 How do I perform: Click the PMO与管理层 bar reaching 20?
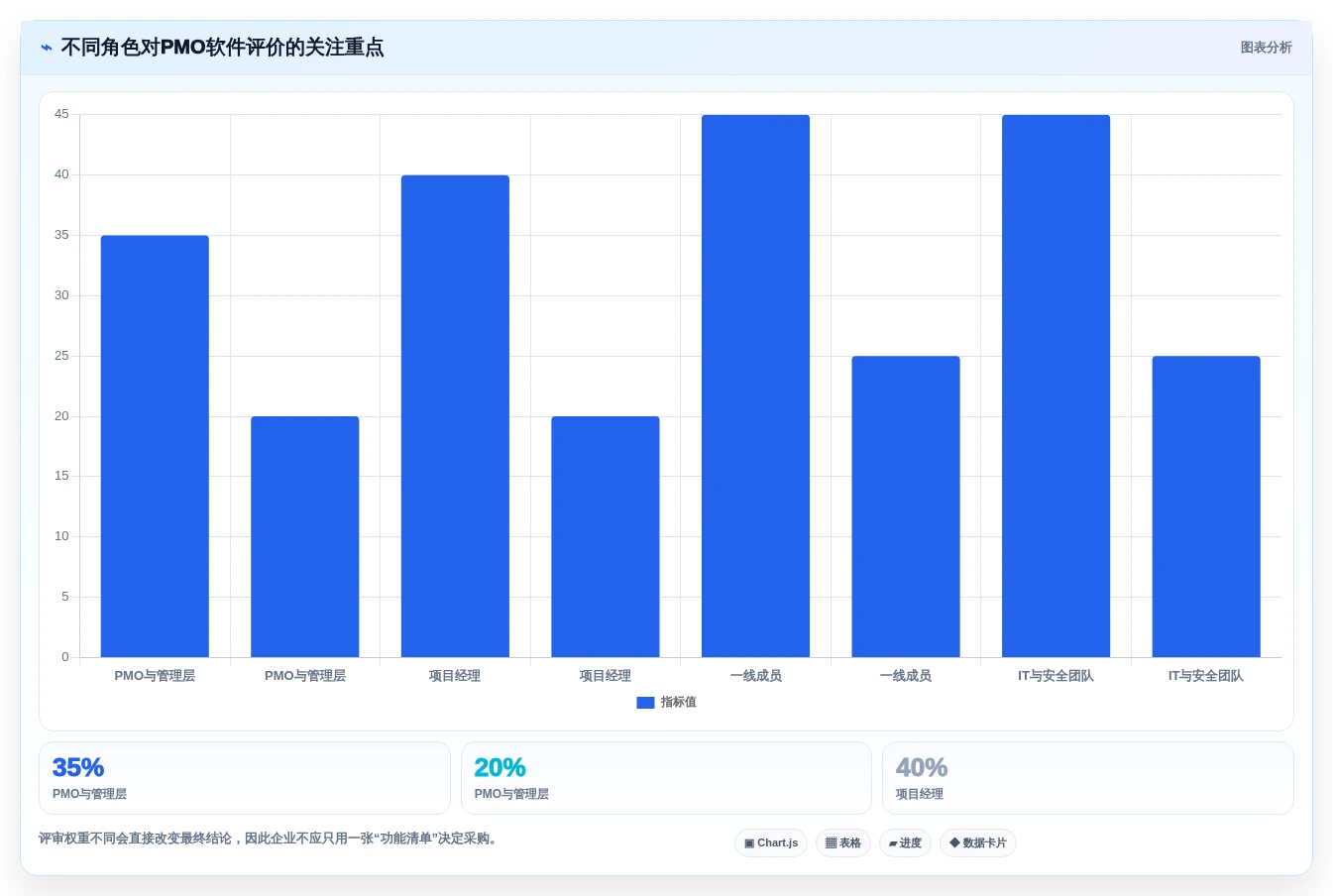click(x=305, y=537)
